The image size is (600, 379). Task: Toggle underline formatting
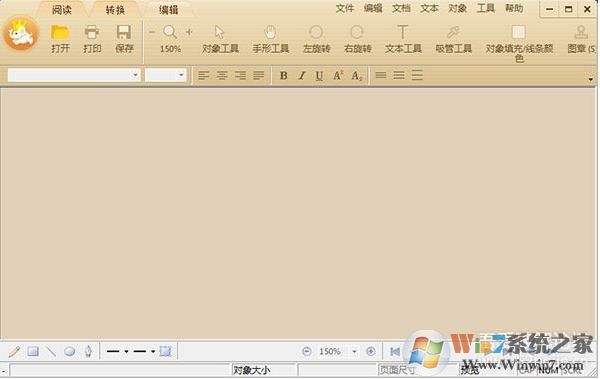[320, 76]
